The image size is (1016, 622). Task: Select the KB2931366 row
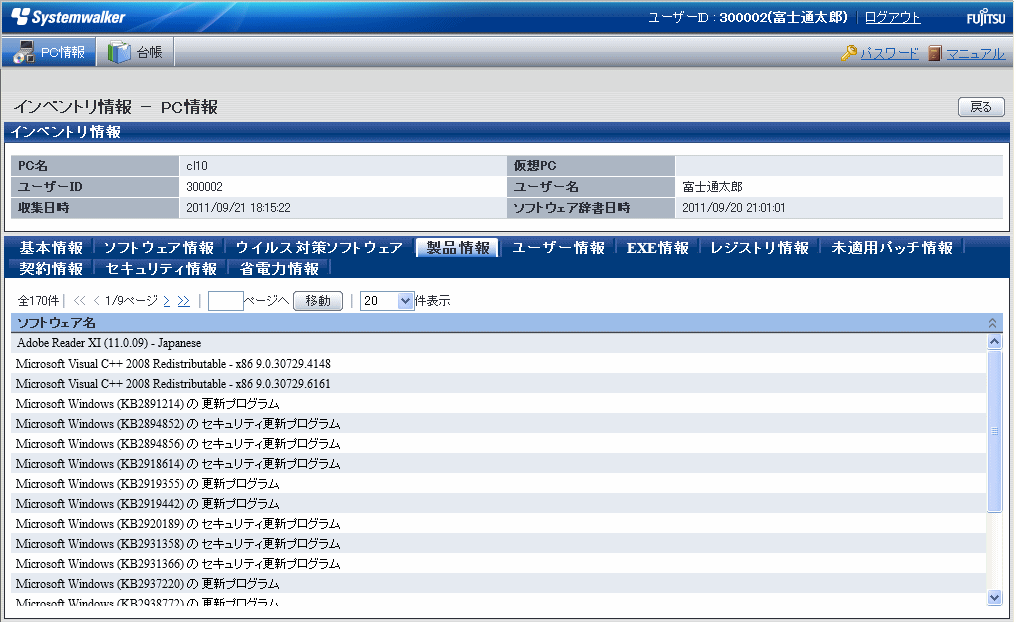click(499, 564)
